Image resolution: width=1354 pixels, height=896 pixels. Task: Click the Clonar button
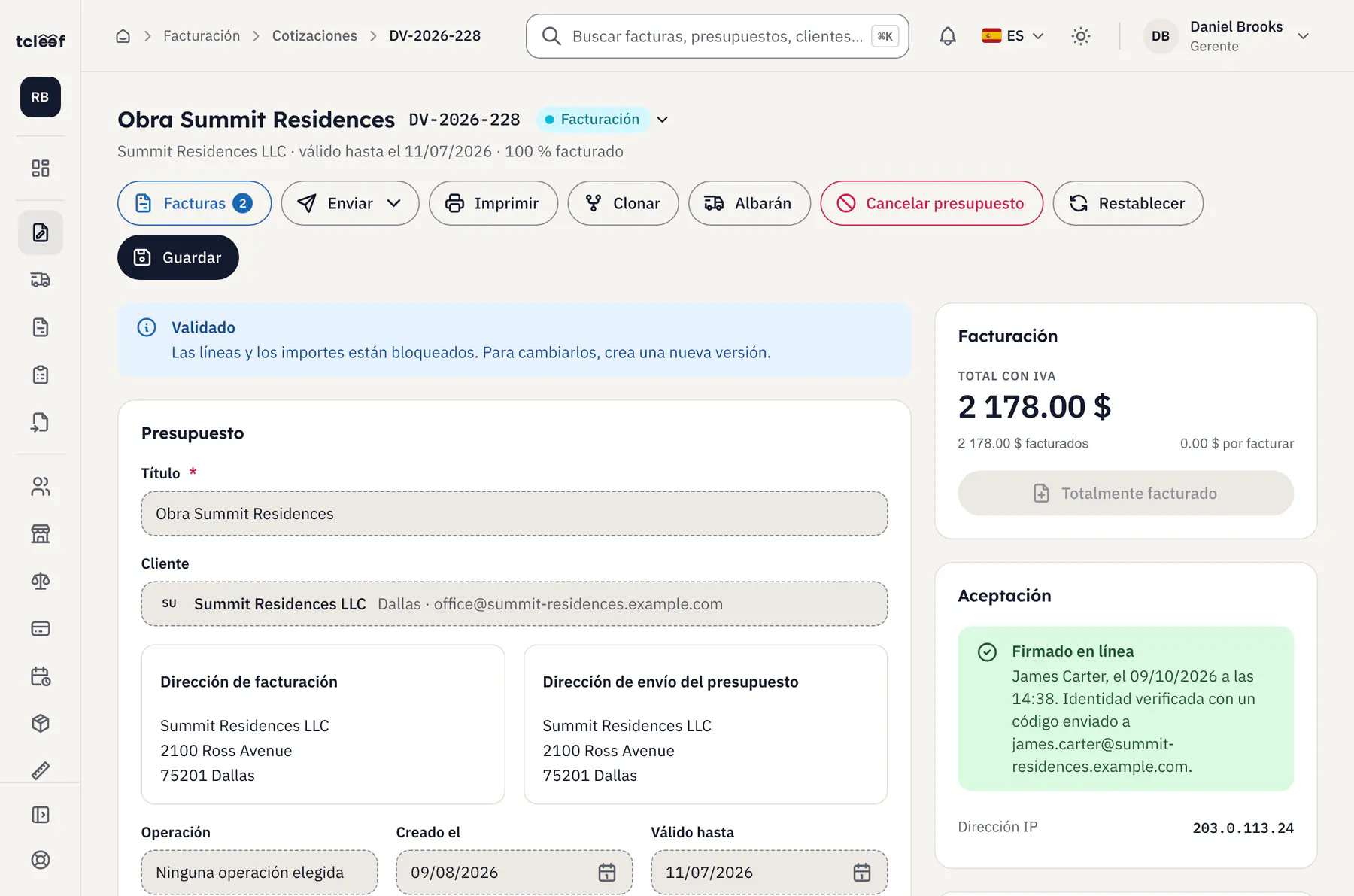click(624, 203)
